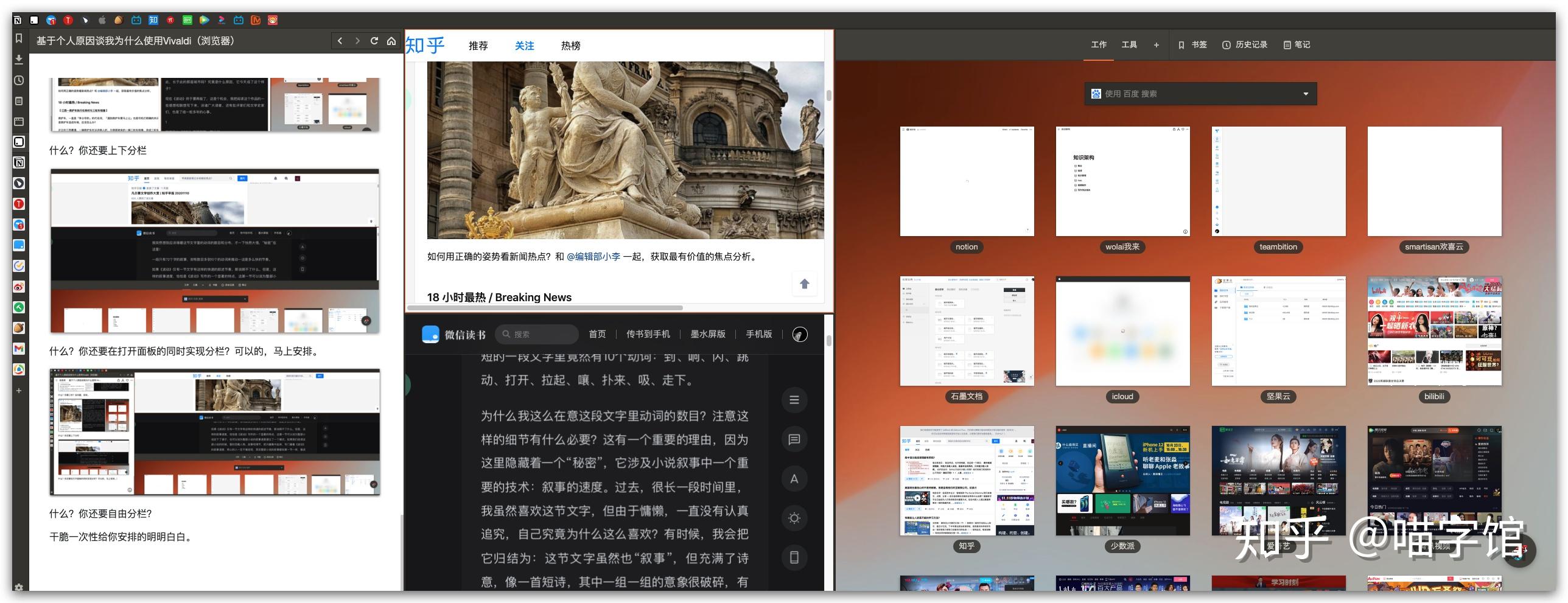Screen dimensions: 1568x603
Task: Open the Window panel icon in side panel
Action: pyautogui.click(x=19, y=122)
